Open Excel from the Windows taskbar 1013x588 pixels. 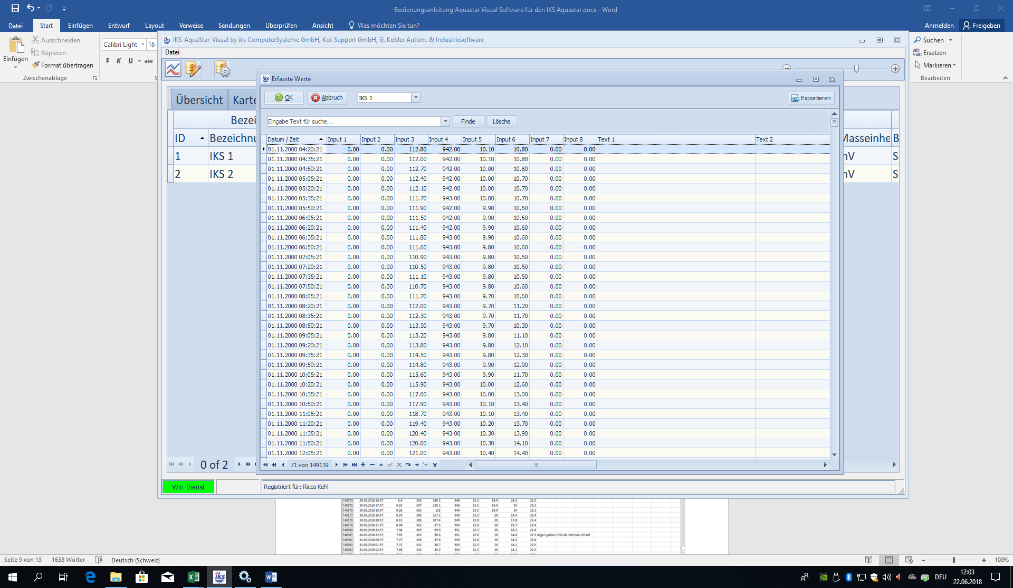pyautogui.click(x=192, y=577)
